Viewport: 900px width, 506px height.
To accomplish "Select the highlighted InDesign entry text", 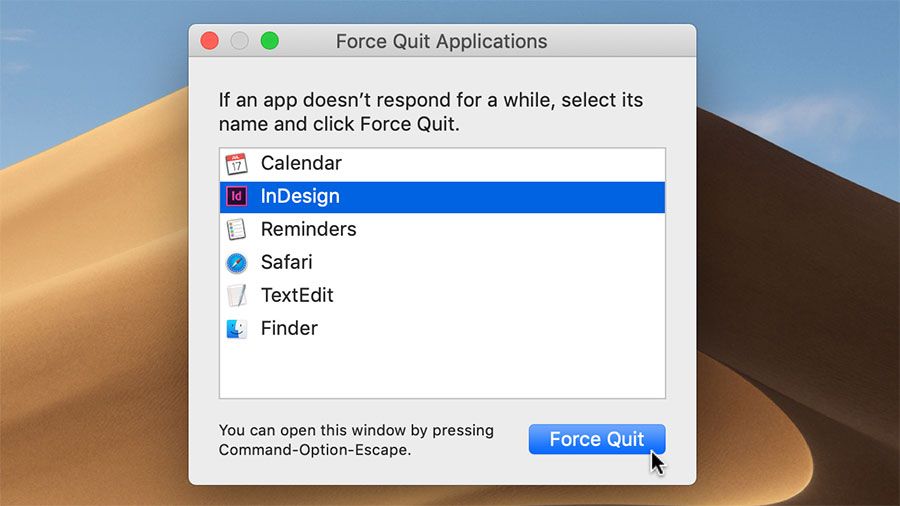I will pos(300,196).
